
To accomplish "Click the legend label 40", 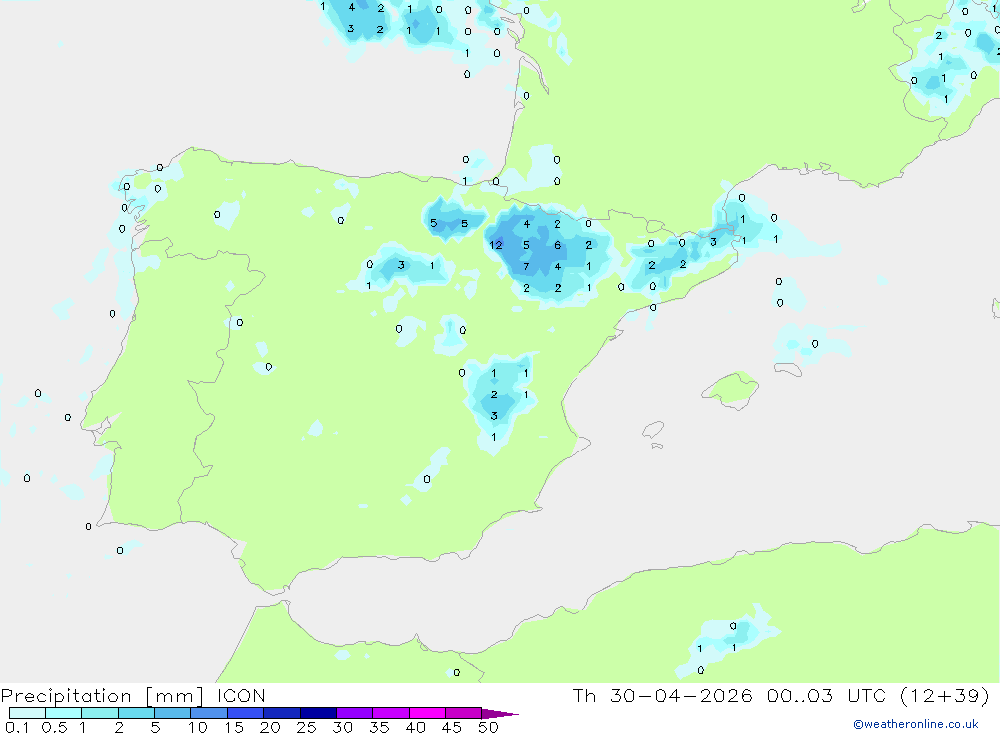I will [416, 727].
